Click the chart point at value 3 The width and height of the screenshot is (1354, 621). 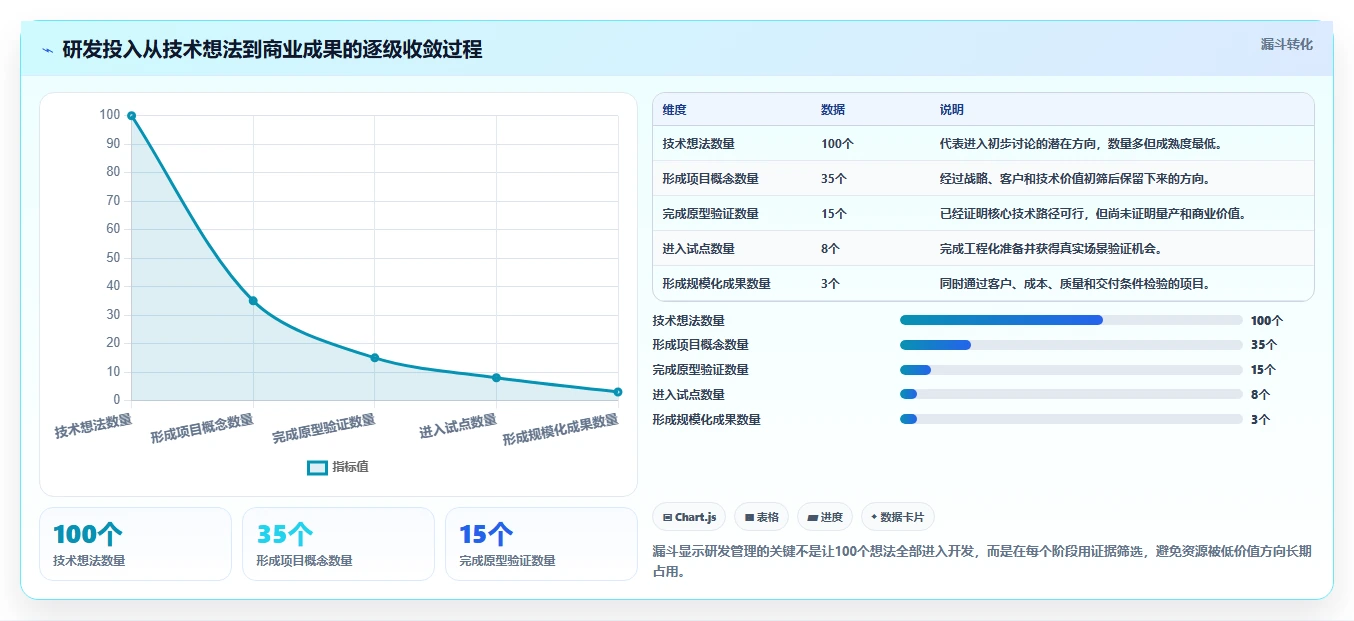[x=618, y=392]
